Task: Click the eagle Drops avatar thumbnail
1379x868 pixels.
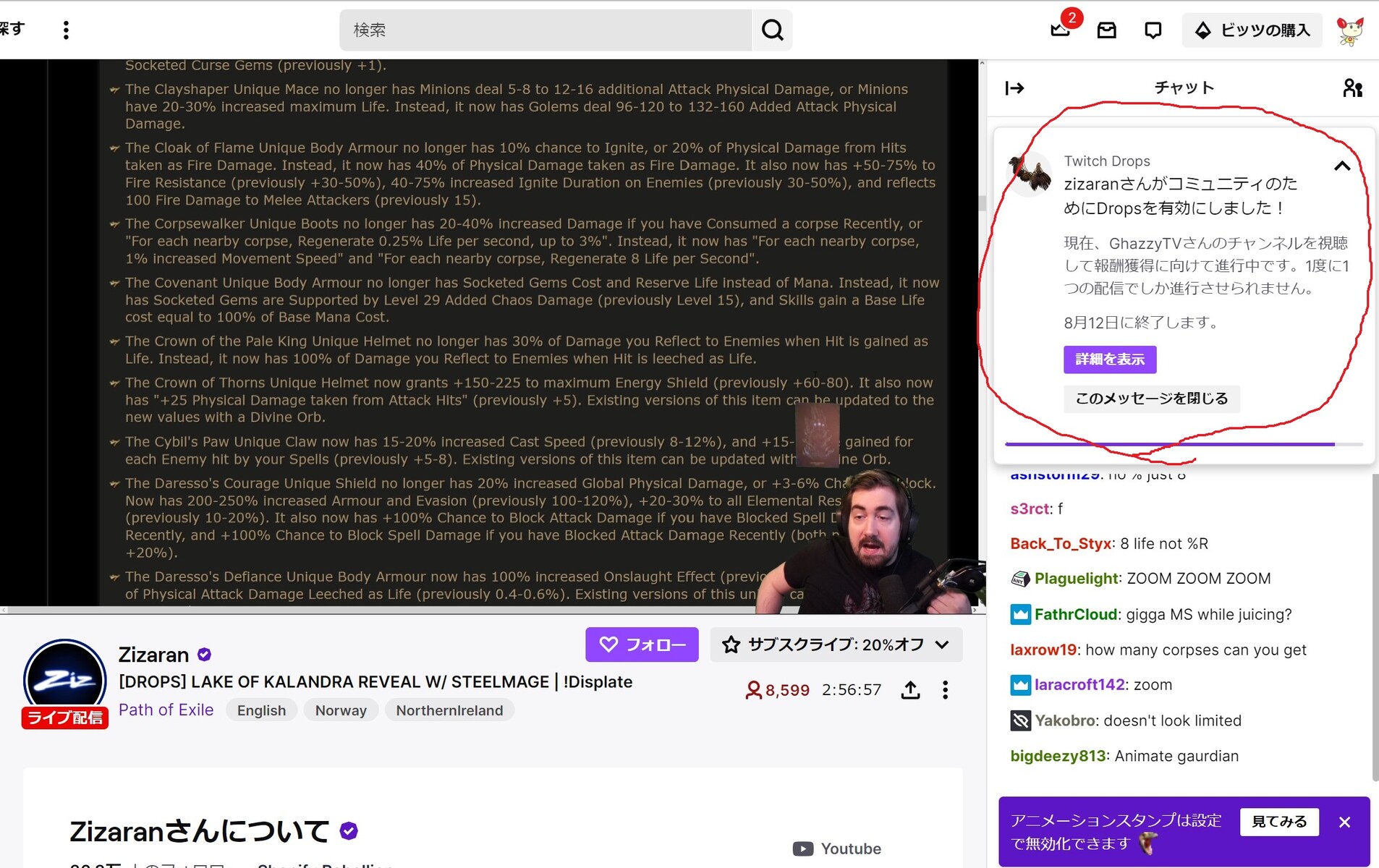Action: 1030,174
